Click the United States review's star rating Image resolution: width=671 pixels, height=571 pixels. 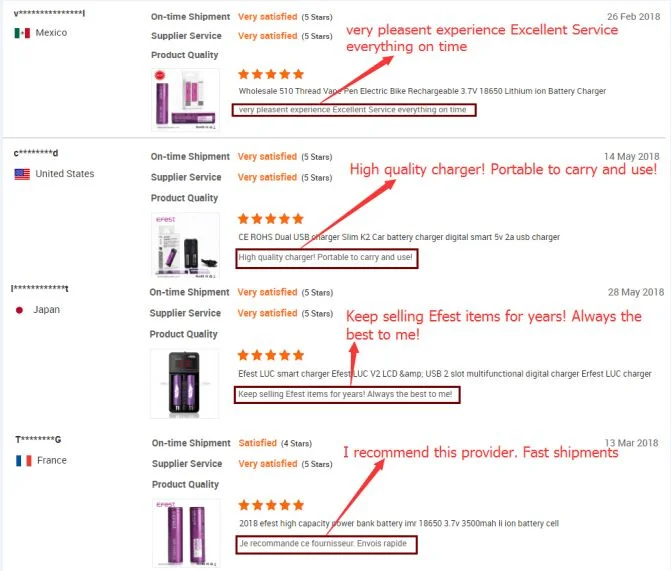coord(271,218)
